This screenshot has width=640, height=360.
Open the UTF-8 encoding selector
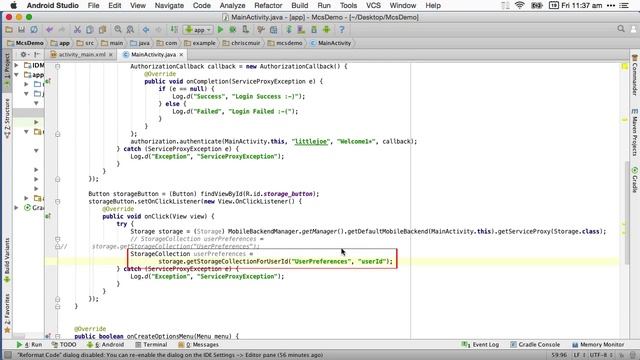click(x=600, y=355)
